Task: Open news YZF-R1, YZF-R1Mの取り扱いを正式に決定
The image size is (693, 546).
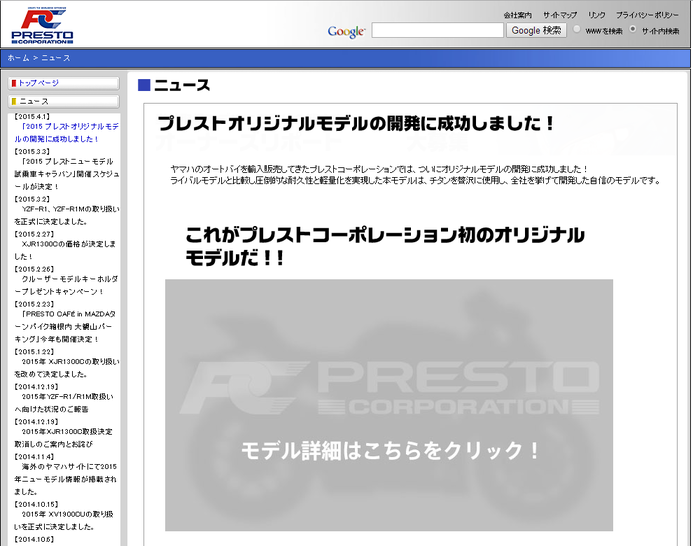Action: point(67,215)
